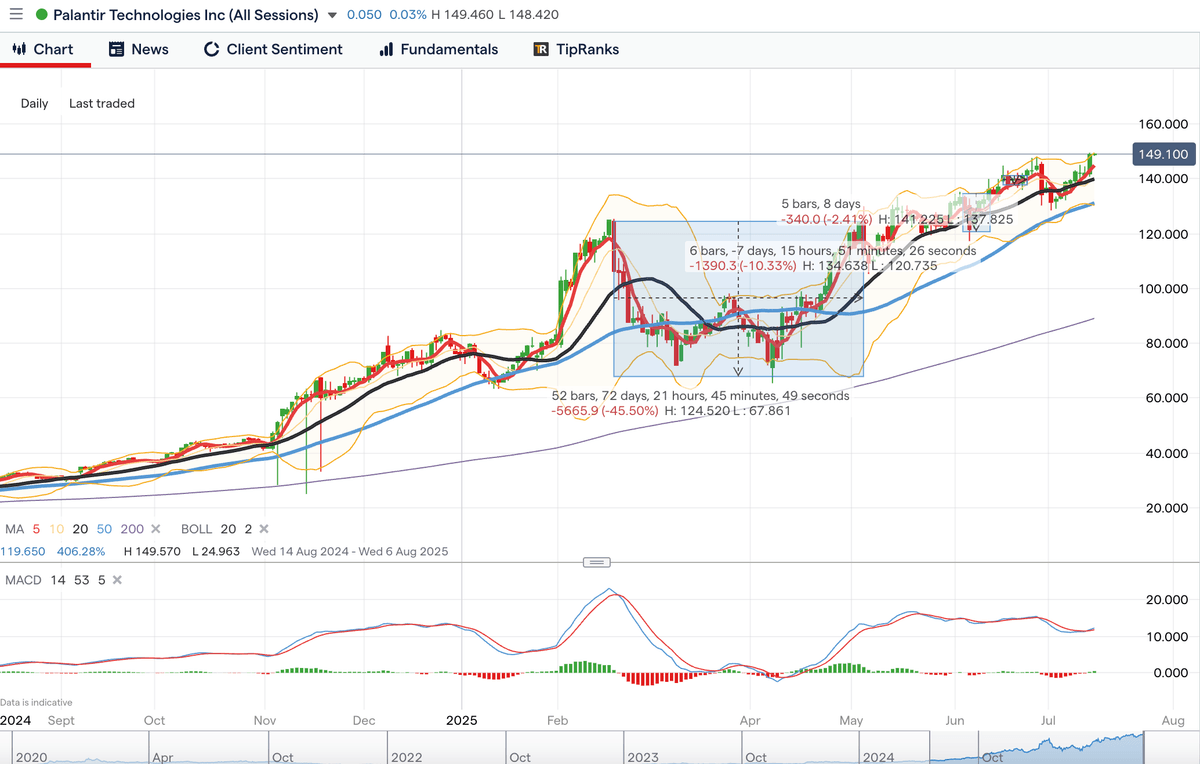Click the Fundamentals bar chart icon
The width and height of the screenshot is (1200, 764).
point(386,49)
